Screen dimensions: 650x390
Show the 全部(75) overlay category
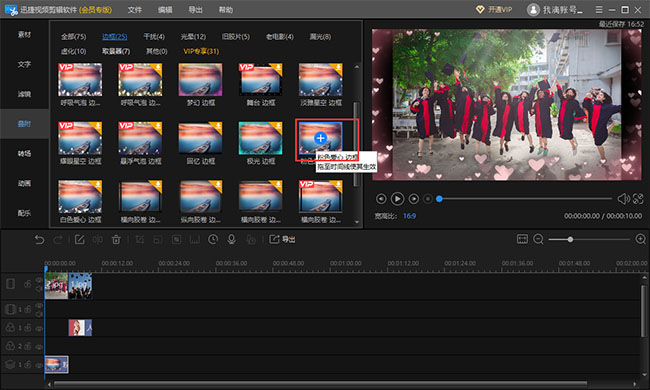click(73, 36)
